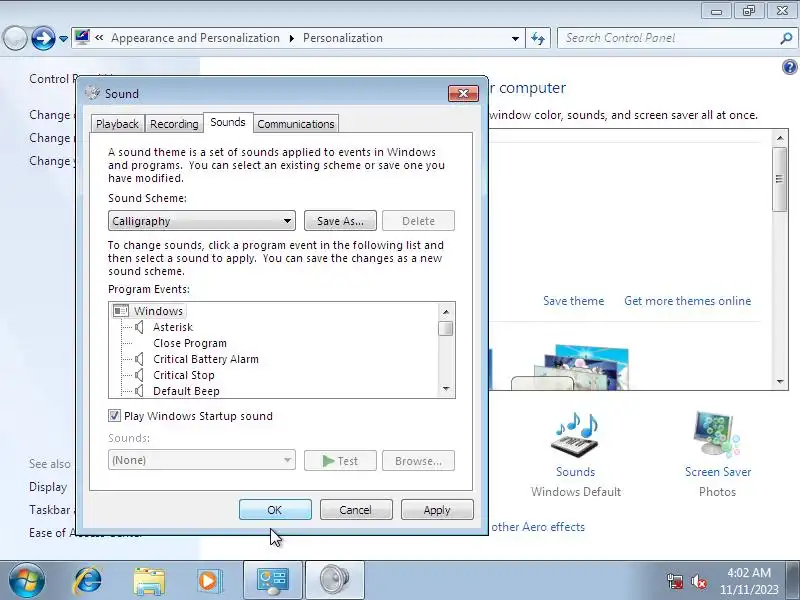Launch Internet Explorer from taskbar
The image size is (800, 600).
pyautogui.click(x=88, y=580)
